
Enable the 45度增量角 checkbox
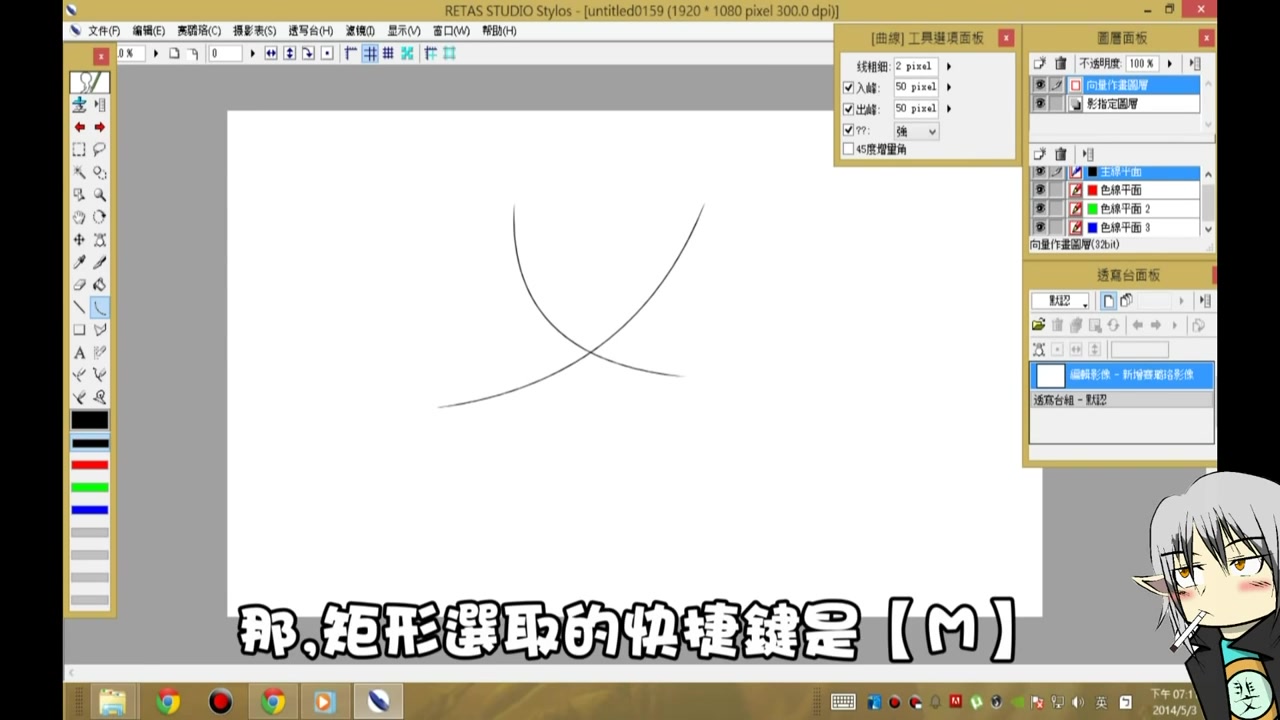pyautogui.click(x=848, y=148)
